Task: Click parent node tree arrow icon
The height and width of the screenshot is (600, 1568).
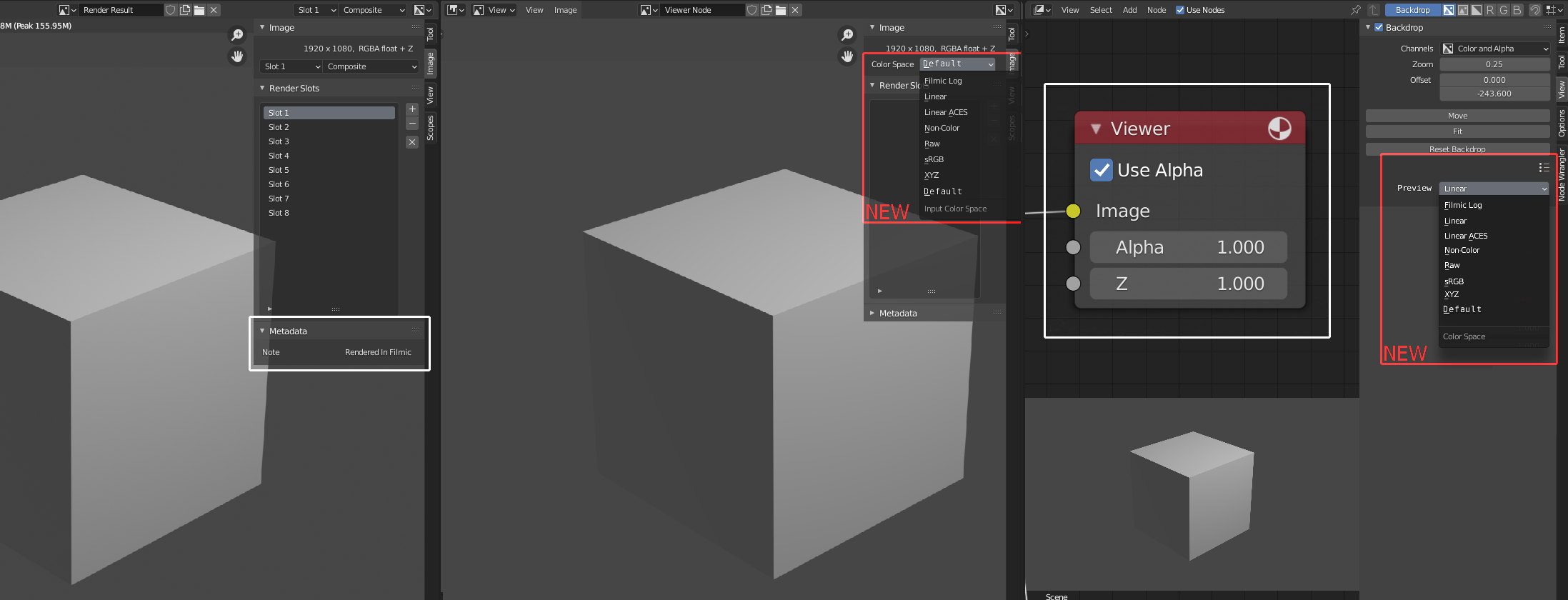Action: click(1373, 10)
